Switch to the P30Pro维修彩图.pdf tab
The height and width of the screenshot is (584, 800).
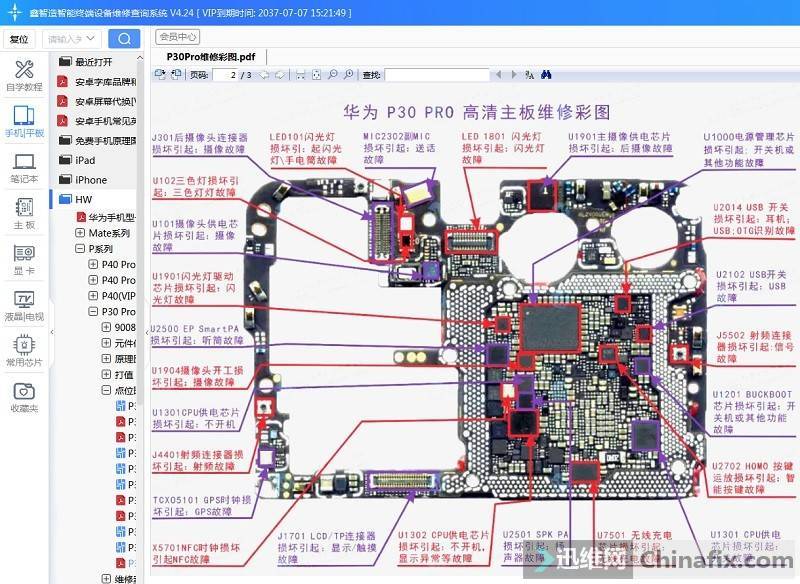point(211,57)
